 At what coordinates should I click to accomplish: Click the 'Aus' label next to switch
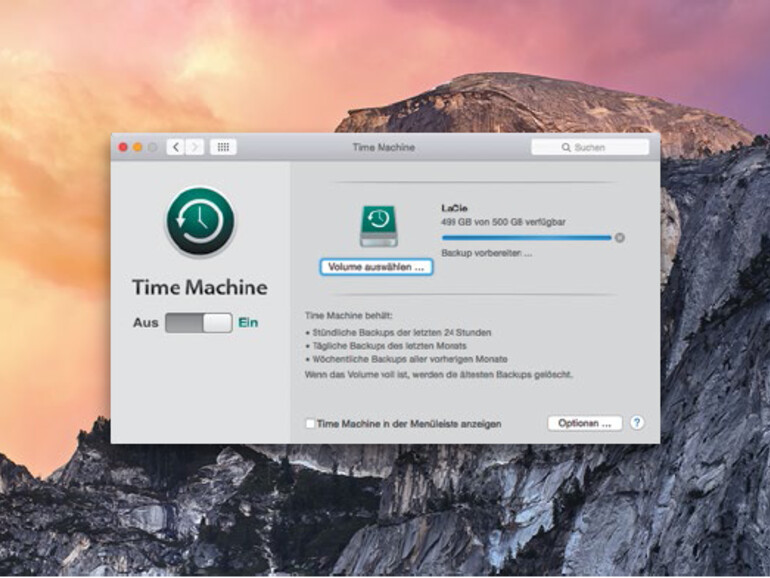click(146, 323)
